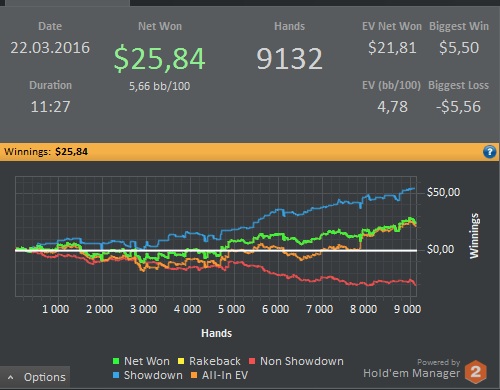Toggle the yellow Rakeback legend swatch
The width and height of the screenshot is (500, 390).
(181, 361)
